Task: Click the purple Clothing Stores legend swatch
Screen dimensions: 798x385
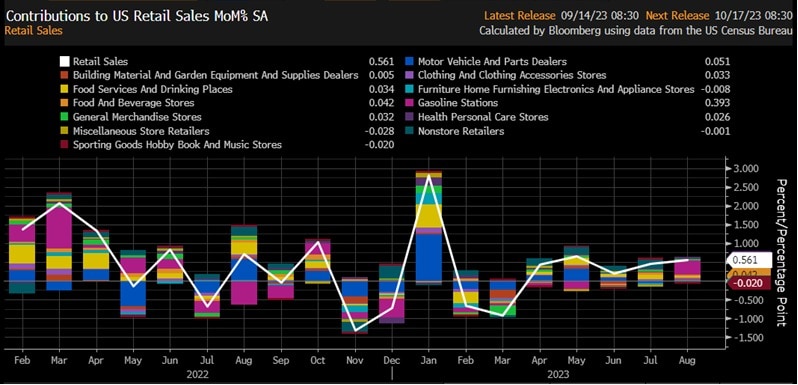Action: [x=409, y=75]
